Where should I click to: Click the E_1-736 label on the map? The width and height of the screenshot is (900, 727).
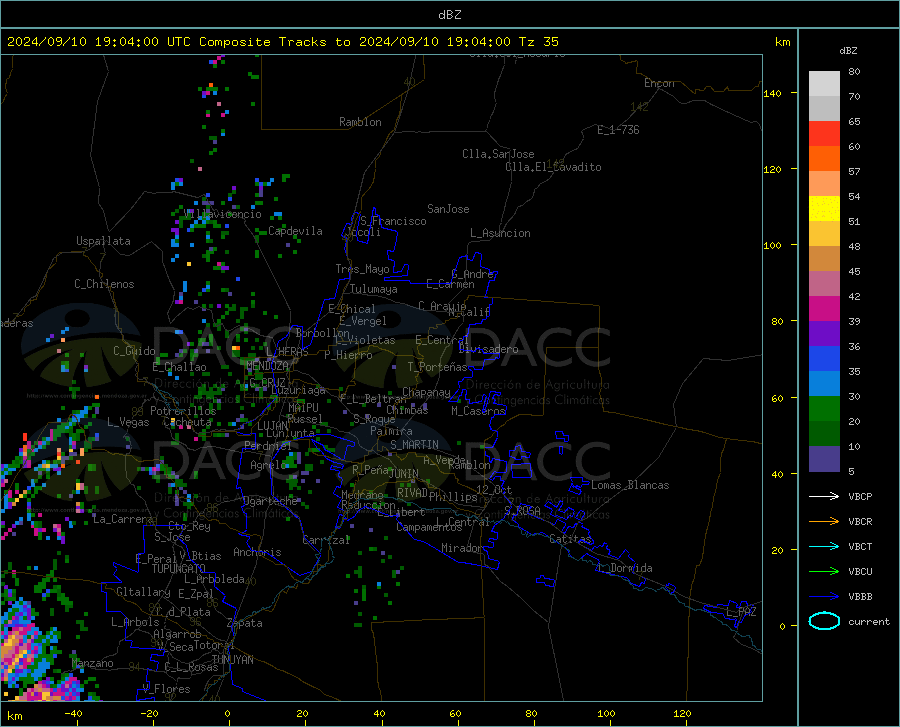[x=618, y=130]
